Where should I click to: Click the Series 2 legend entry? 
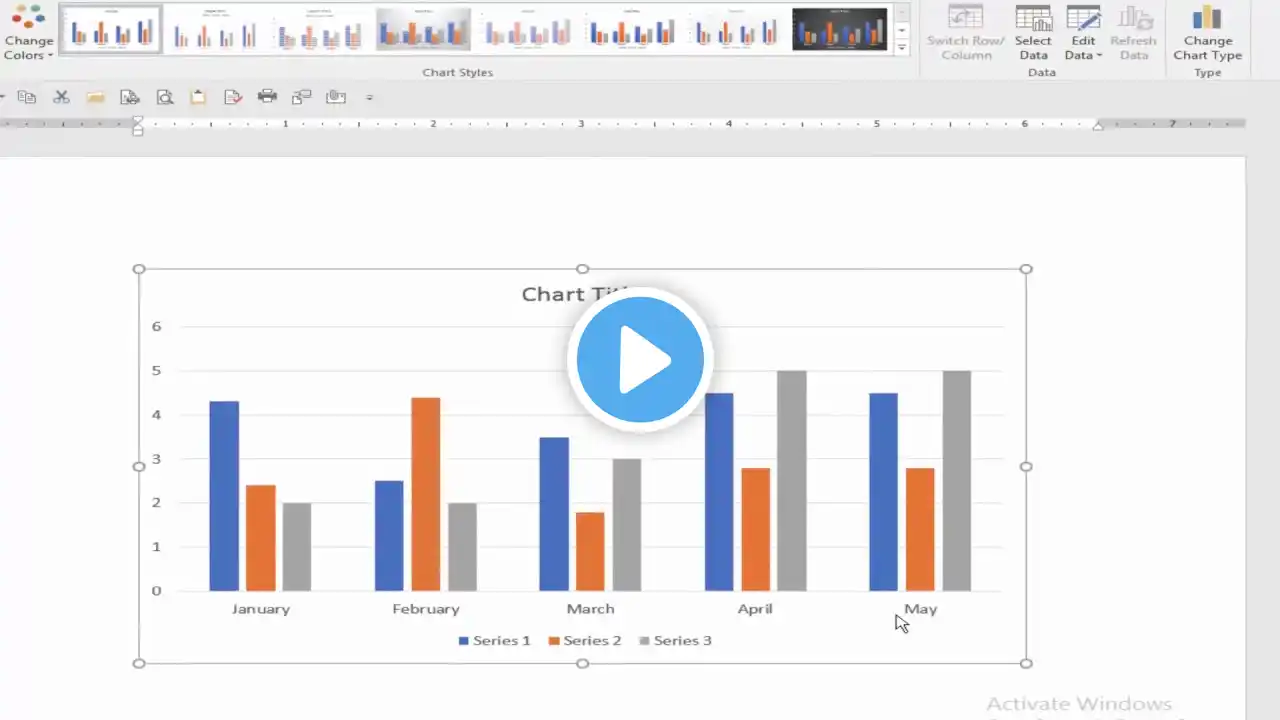coord(585,640)
